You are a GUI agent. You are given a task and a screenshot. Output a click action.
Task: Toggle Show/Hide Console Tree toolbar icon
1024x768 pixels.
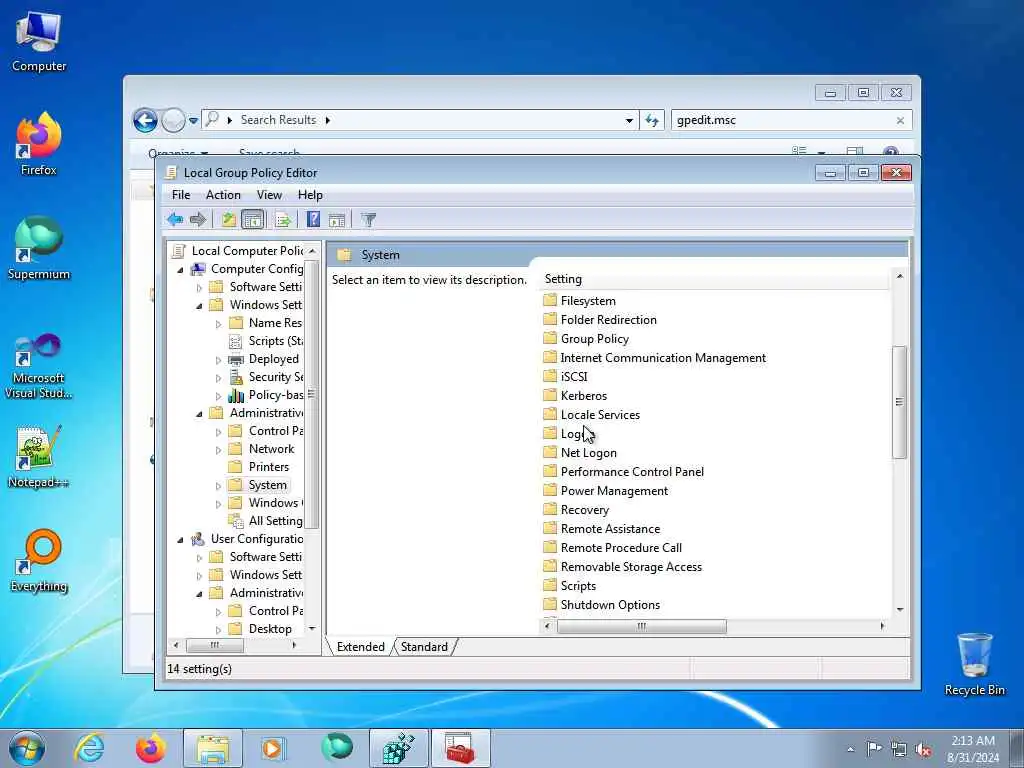tap(253, 219)
